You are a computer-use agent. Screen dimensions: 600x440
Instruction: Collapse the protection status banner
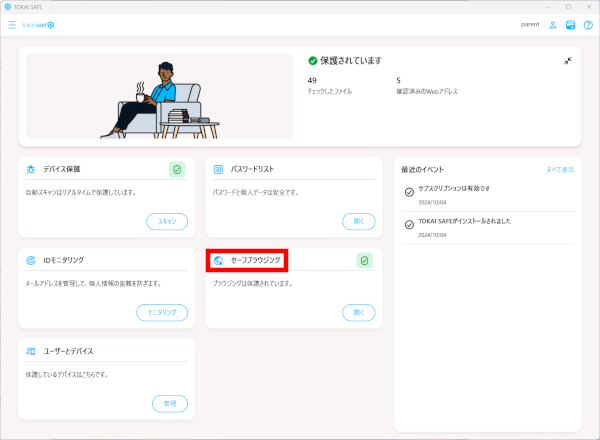[567, 61]
